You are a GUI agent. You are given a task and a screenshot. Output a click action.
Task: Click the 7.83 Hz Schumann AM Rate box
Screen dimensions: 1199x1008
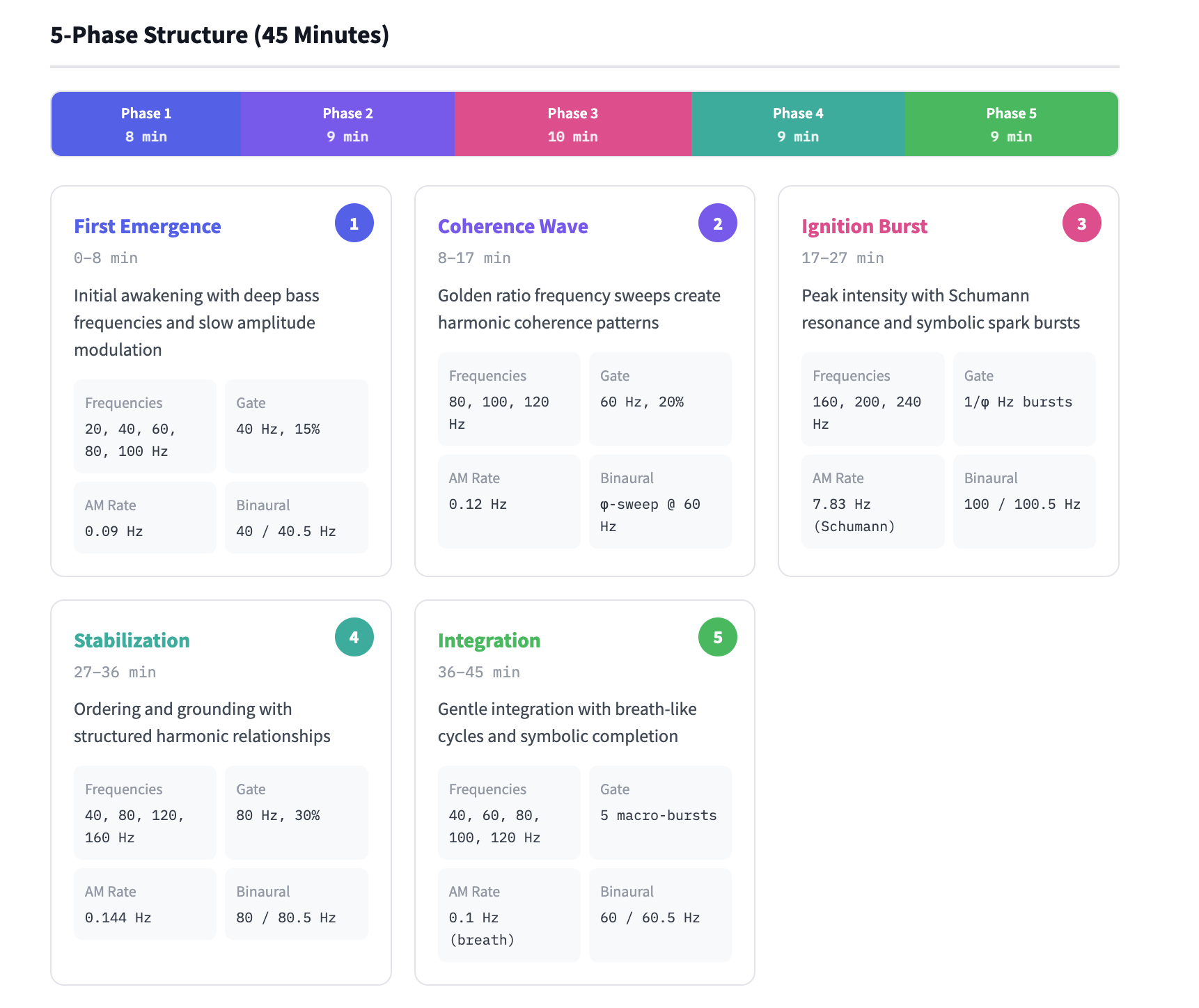coord(872,501)
